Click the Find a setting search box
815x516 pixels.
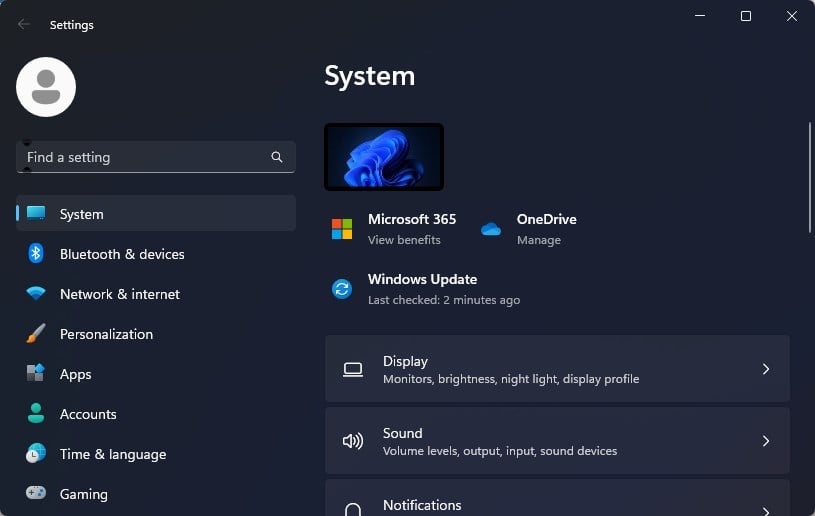click(x=156, y=157)
